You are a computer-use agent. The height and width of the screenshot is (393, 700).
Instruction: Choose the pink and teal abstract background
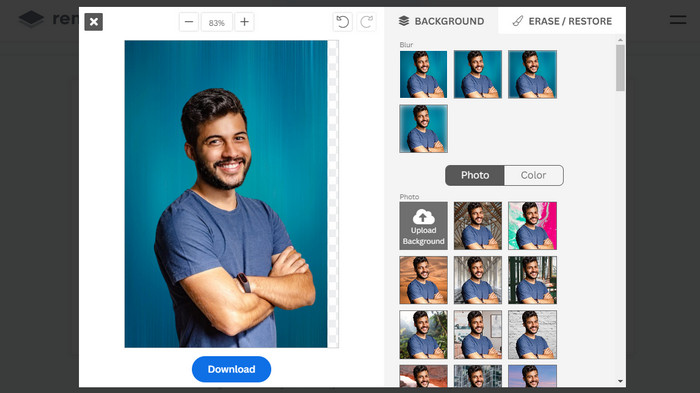pyautogui.click(x=532, y=226)
